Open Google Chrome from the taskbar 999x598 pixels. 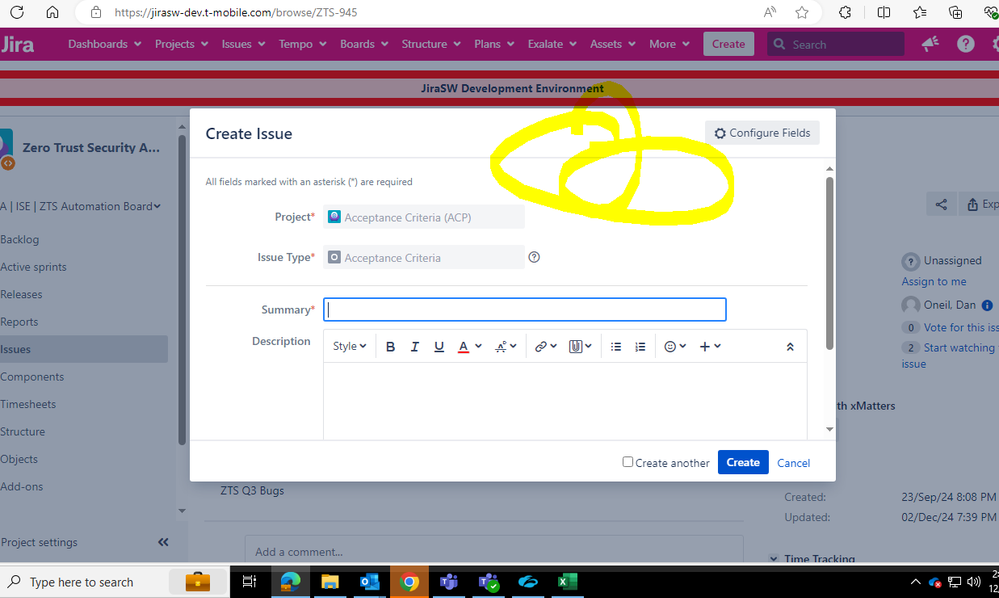409,581
